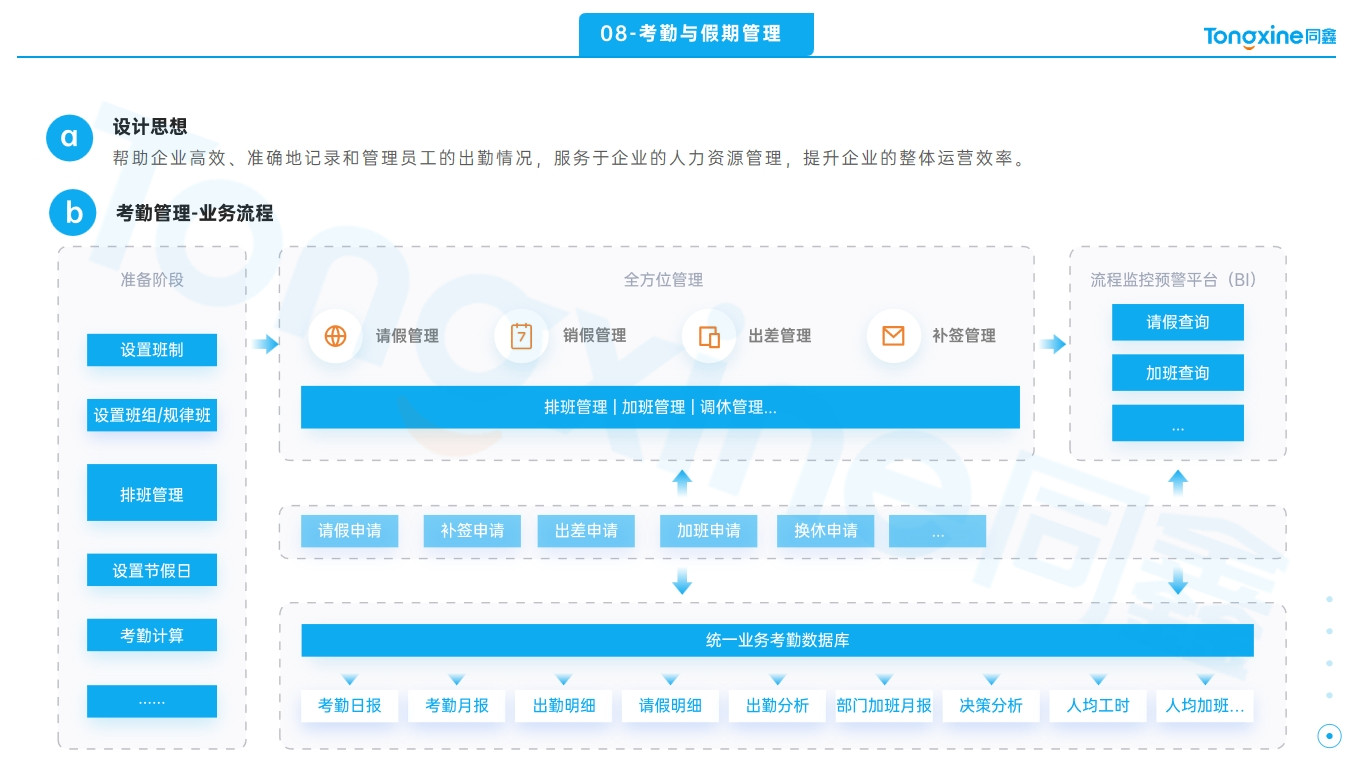The height and width of the screenshot is (769, 1356).
Task: Click the briefcase icon for 出差管理
Action: [707, 337]
